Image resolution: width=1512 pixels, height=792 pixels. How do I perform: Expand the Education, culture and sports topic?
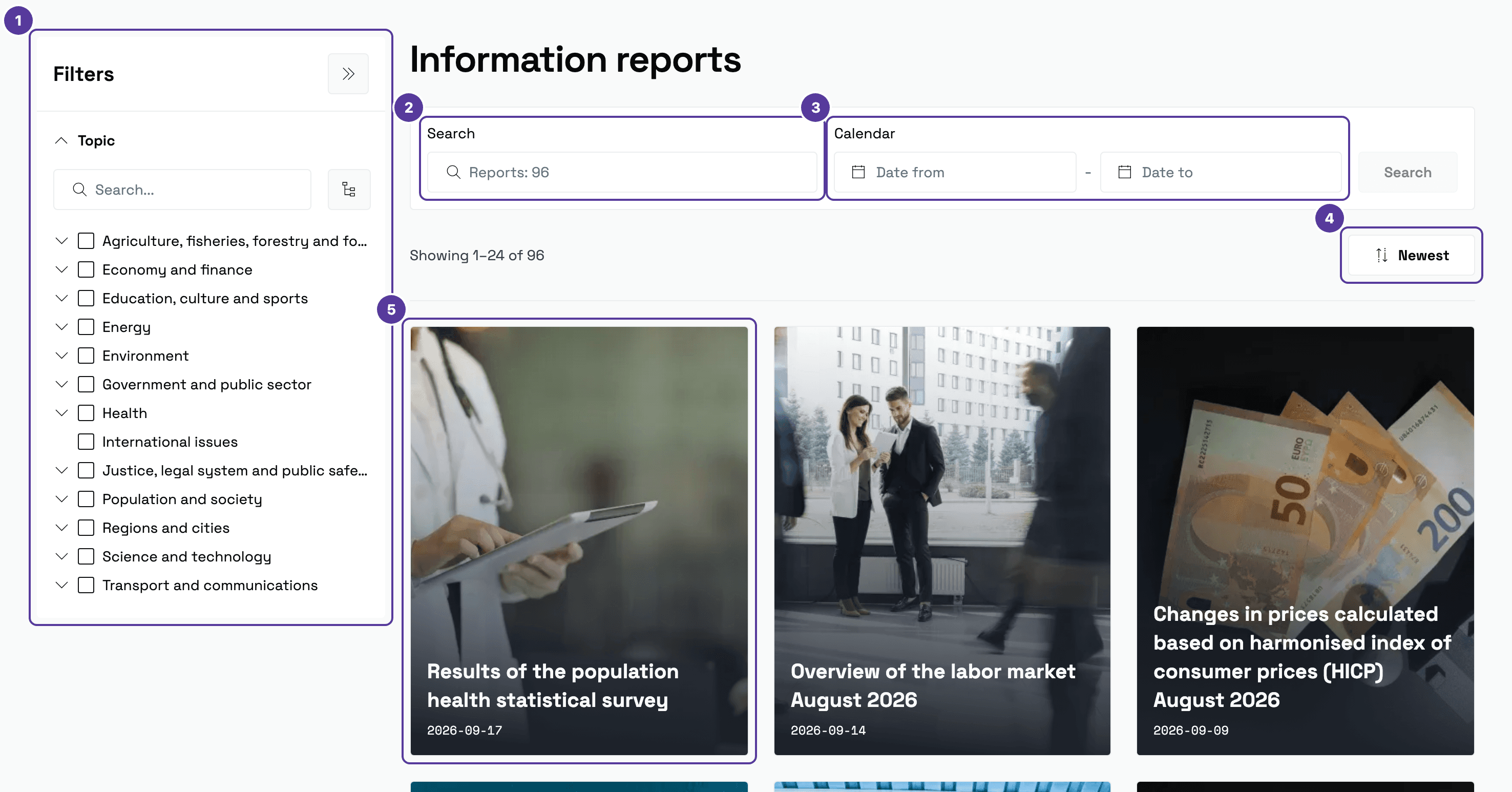(61, 298)
